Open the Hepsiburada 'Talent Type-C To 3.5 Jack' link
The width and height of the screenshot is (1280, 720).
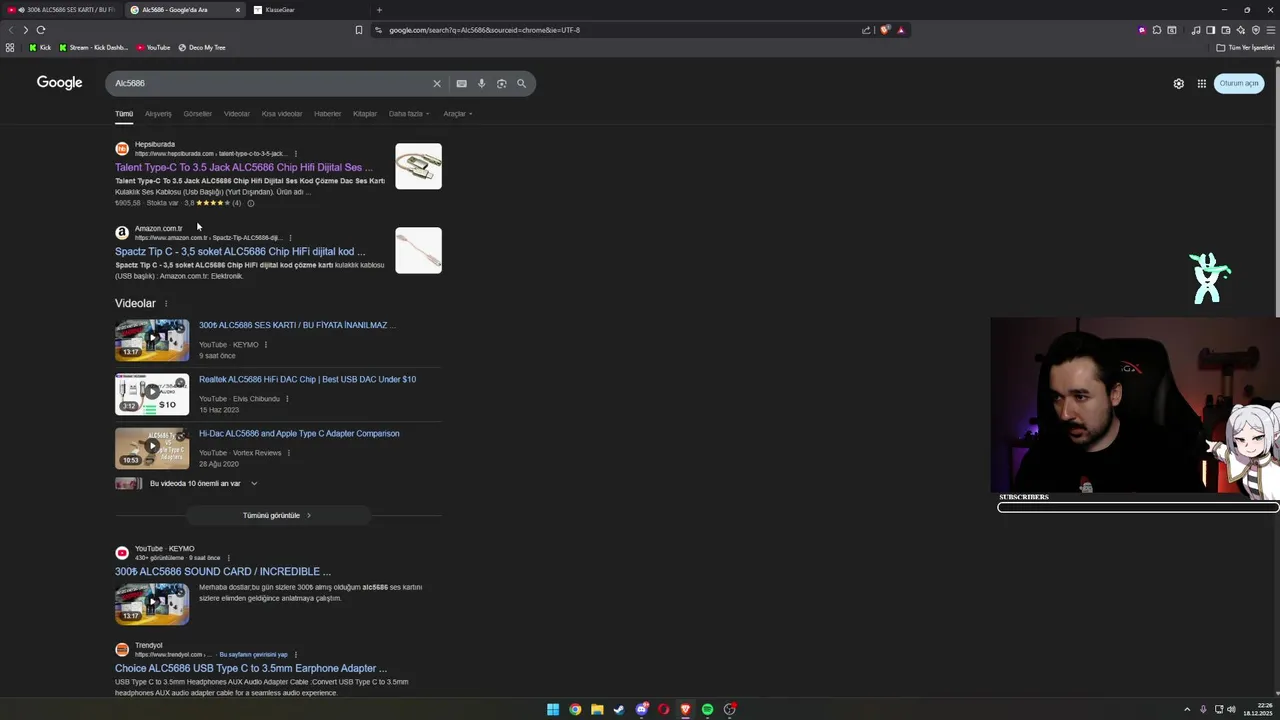(243, 168)
